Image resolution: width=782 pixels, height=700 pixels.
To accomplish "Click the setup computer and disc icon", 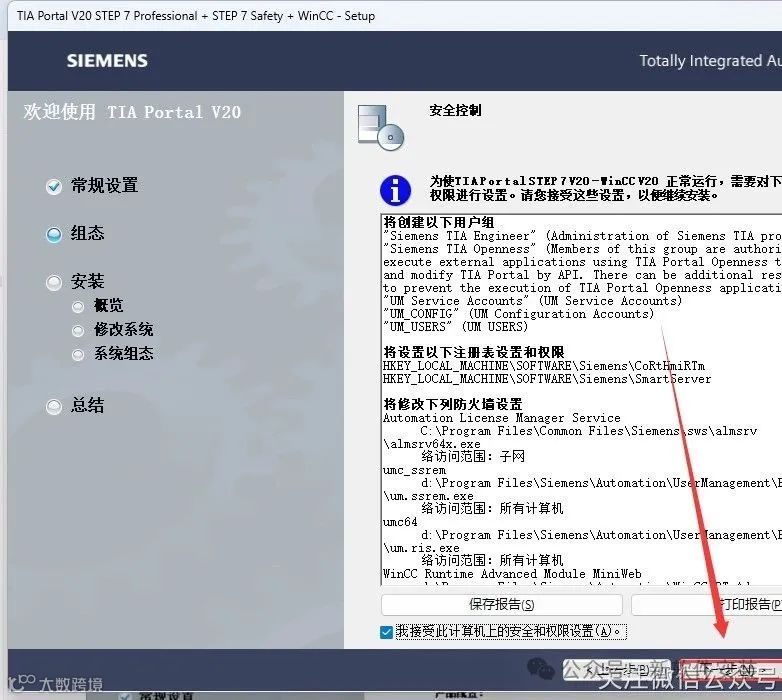I will [x=381, y=127].
